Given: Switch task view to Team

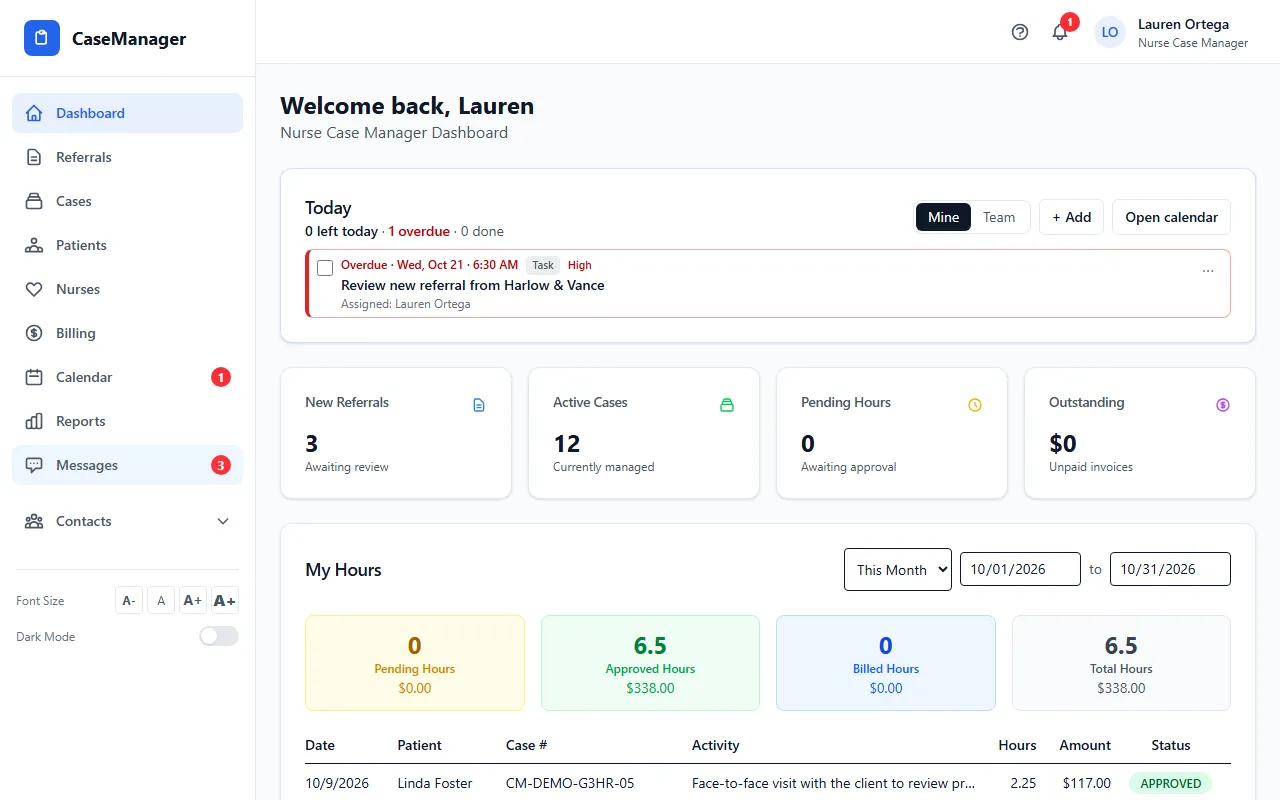Looking at the screenshot, I should click(x=999, y=217).
